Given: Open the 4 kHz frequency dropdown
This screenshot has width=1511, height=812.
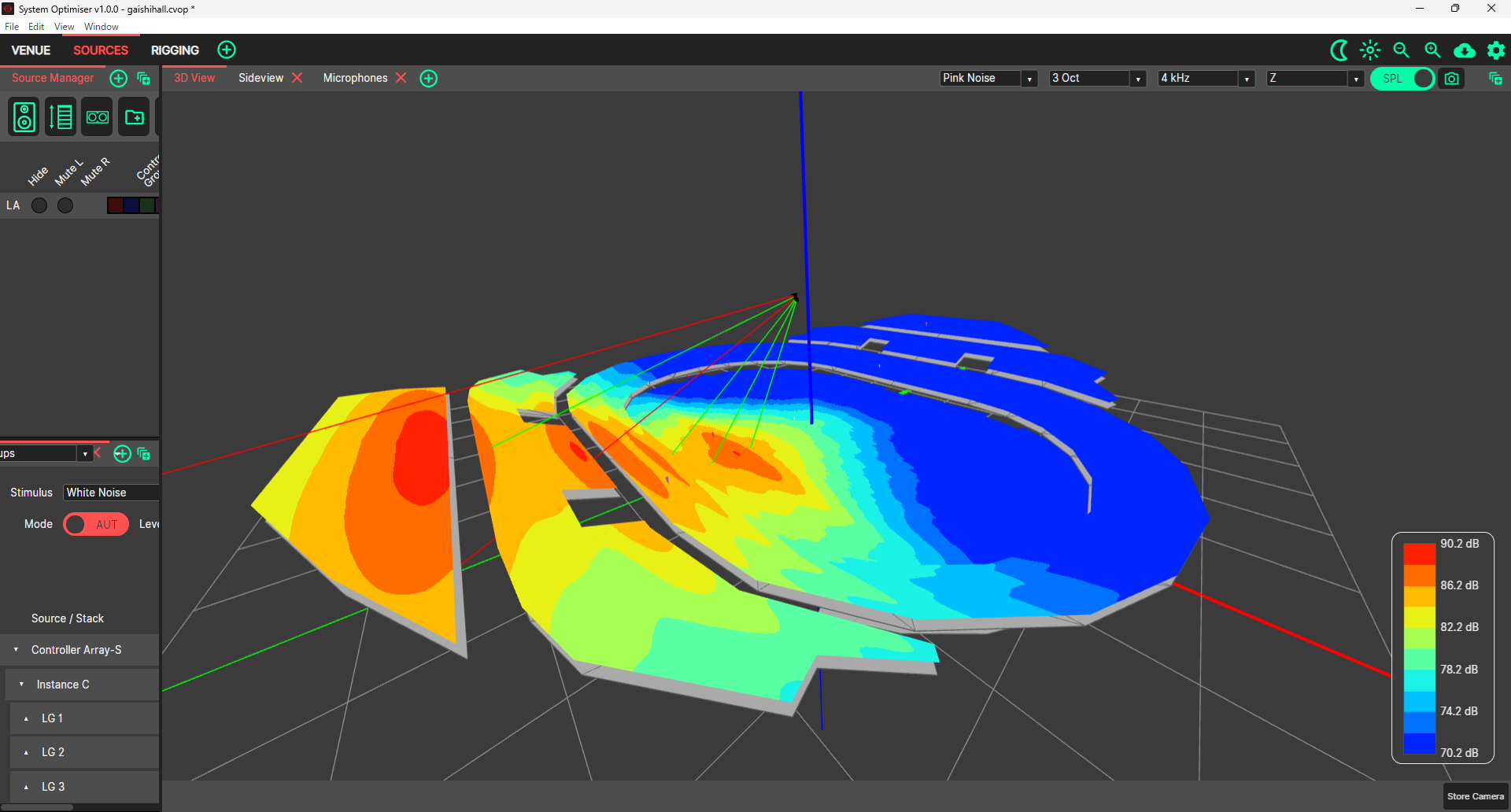Looking at the screenshot, I should tap(1206, 78).
